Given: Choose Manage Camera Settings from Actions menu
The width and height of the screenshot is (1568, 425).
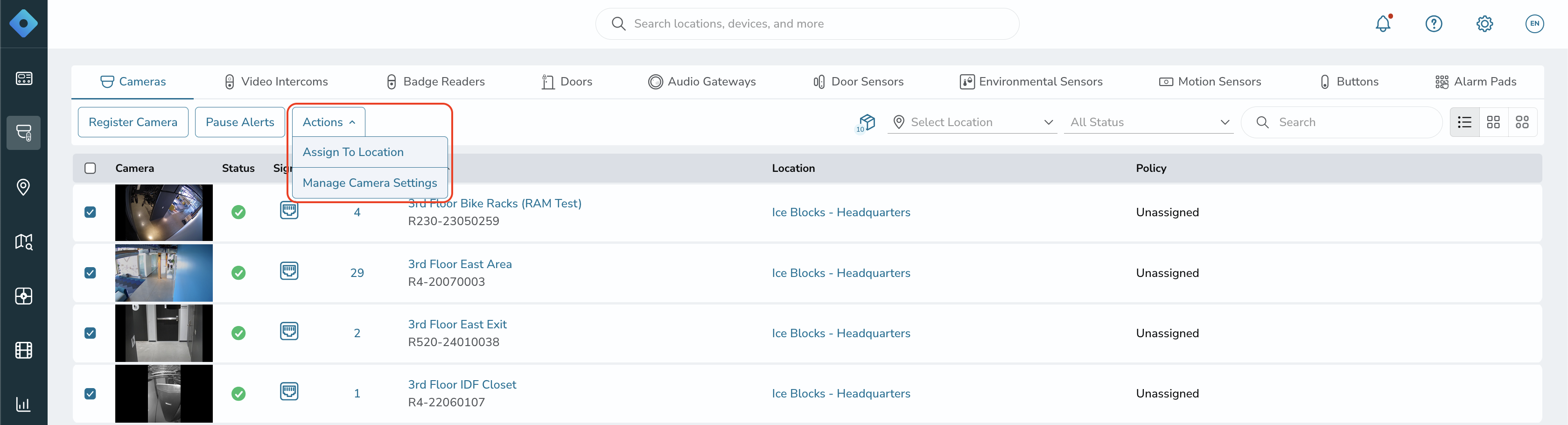Looking at the screenshot, I should tap(370, 183).
